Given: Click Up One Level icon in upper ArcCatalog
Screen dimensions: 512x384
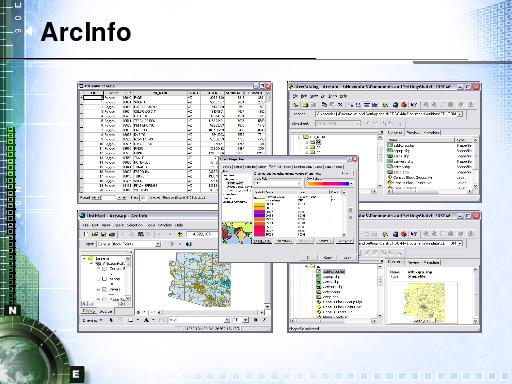Looking at the screenshot, I should [x=295, y=105].
